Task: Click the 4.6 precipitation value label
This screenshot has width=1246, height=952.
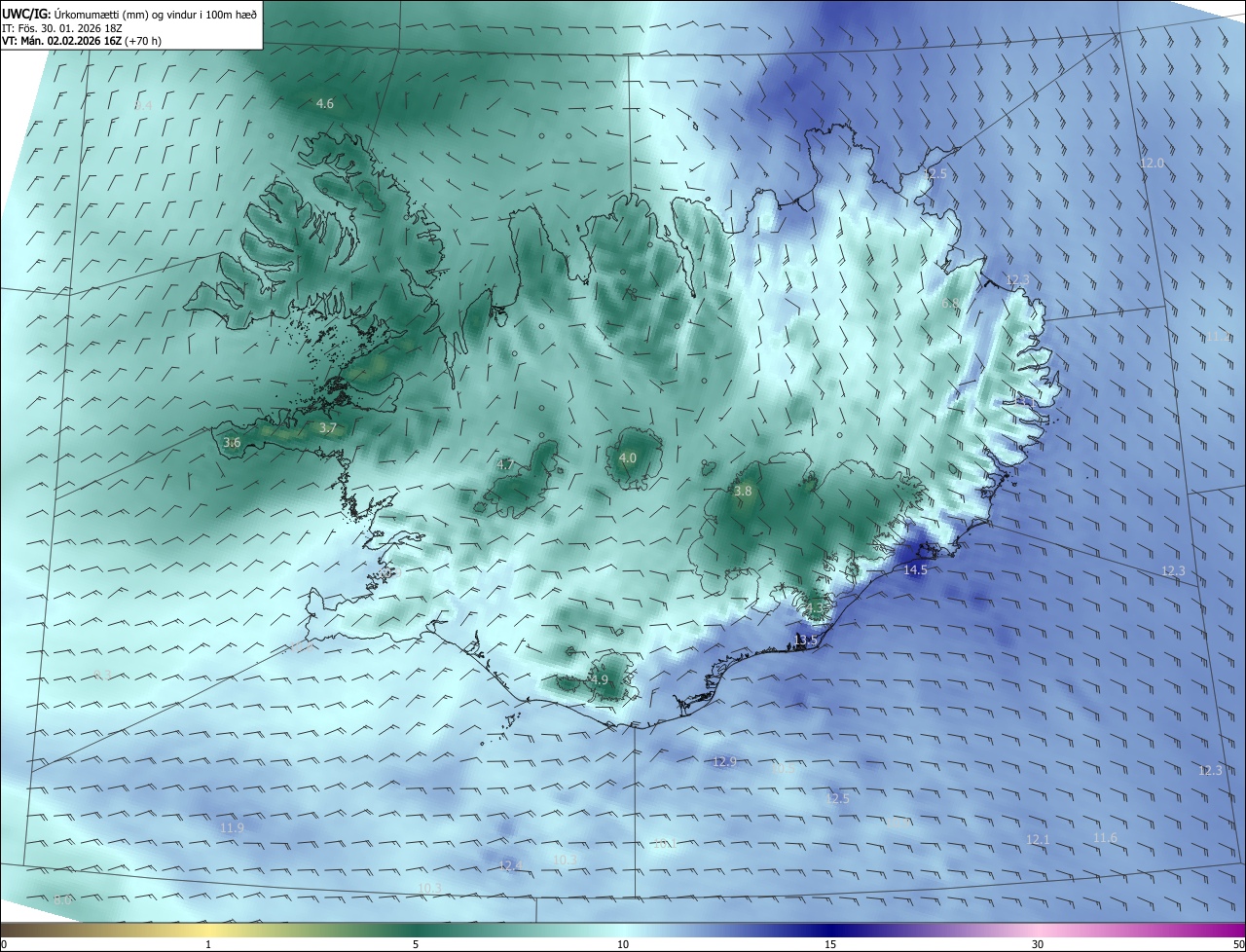Action: pyautogui.click(x=325, y=103)
